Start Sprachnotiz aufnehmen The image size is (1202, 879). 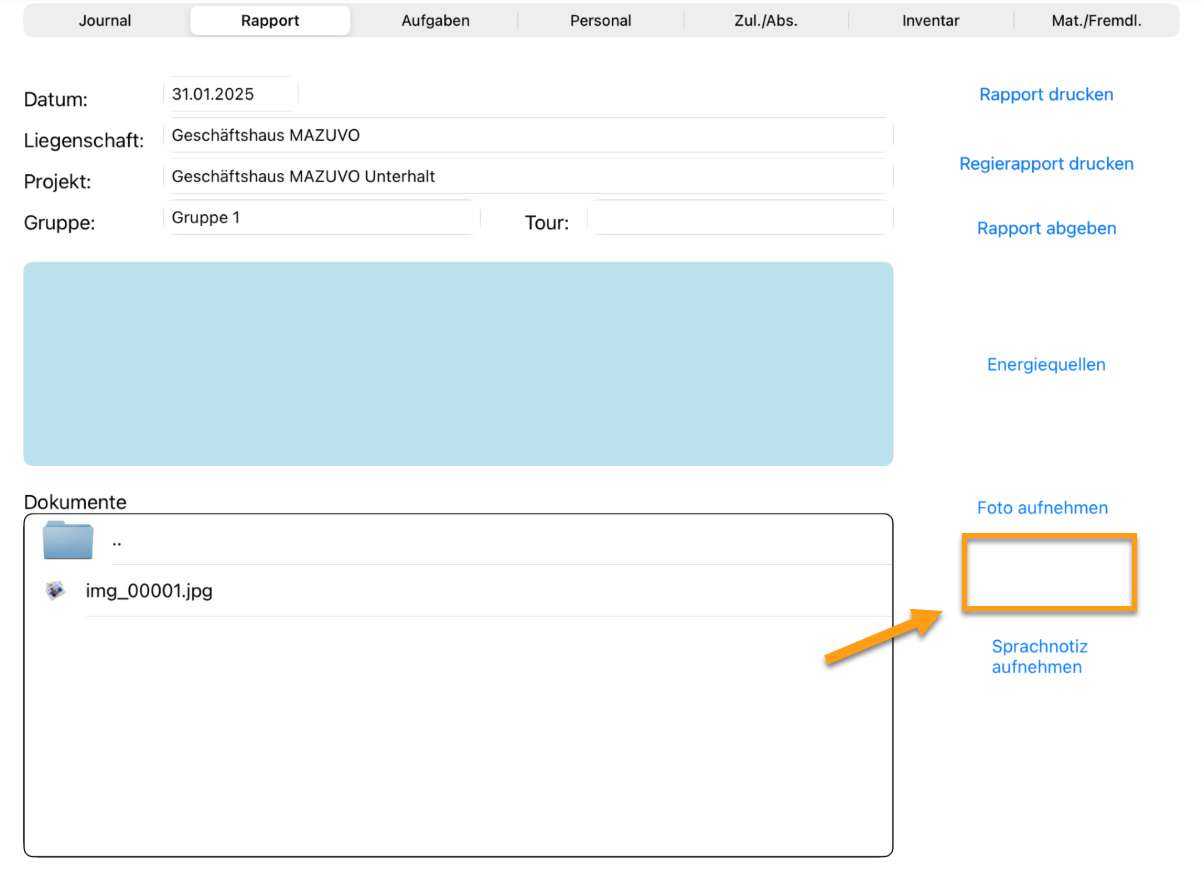coord(1038,657)
